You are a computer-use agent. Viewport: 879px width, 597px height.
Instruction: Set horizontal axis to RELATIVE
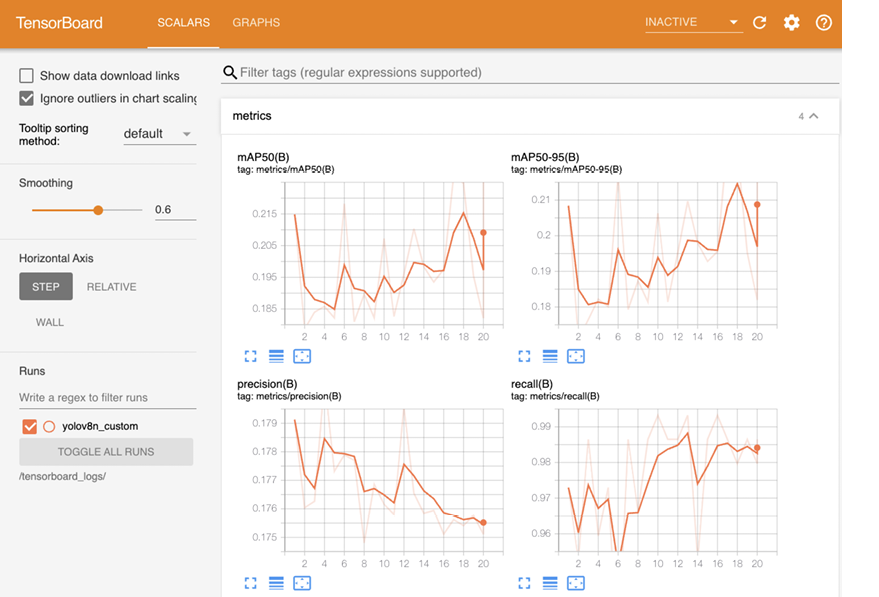pos(112,286)
